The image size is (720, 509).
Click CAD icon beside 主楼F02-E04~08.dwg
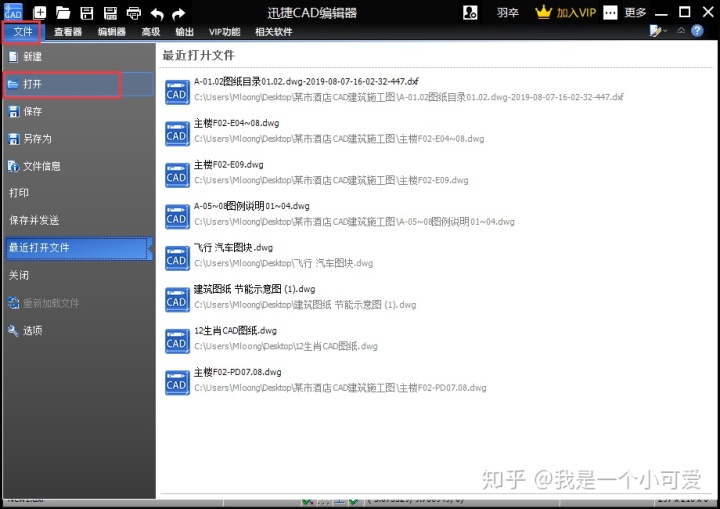tap(177, 133)
